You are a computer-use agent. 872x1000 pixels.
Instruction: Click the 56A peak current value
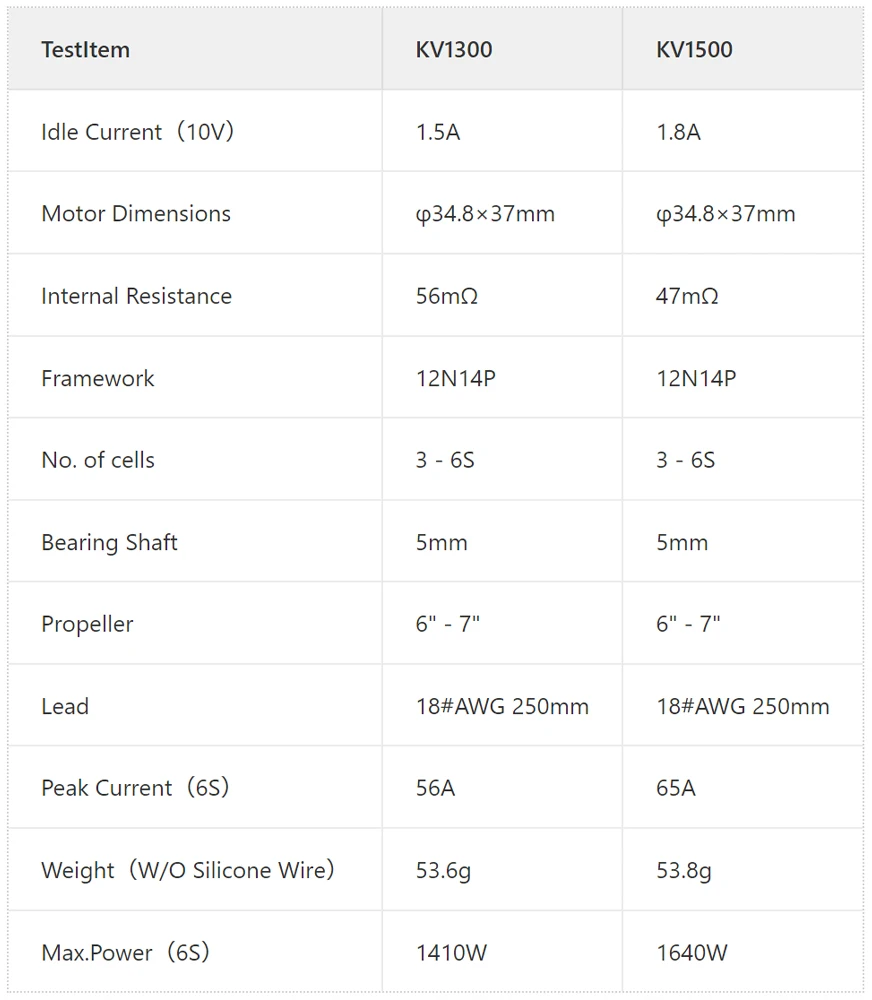(435, 788)
